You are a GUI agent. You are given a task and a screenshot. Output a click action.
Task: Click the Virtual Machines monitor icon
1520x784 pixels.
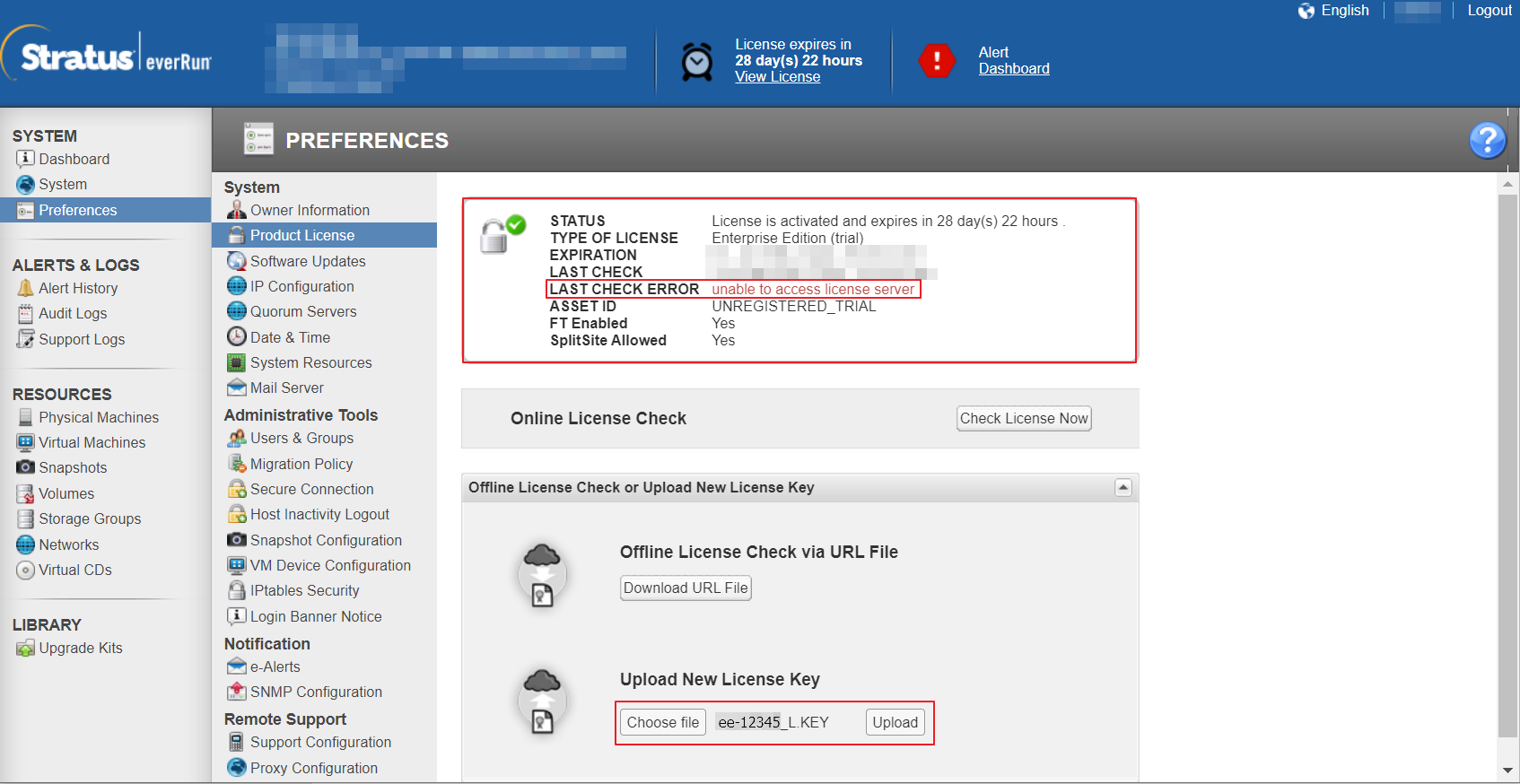[x=25, y=442]
